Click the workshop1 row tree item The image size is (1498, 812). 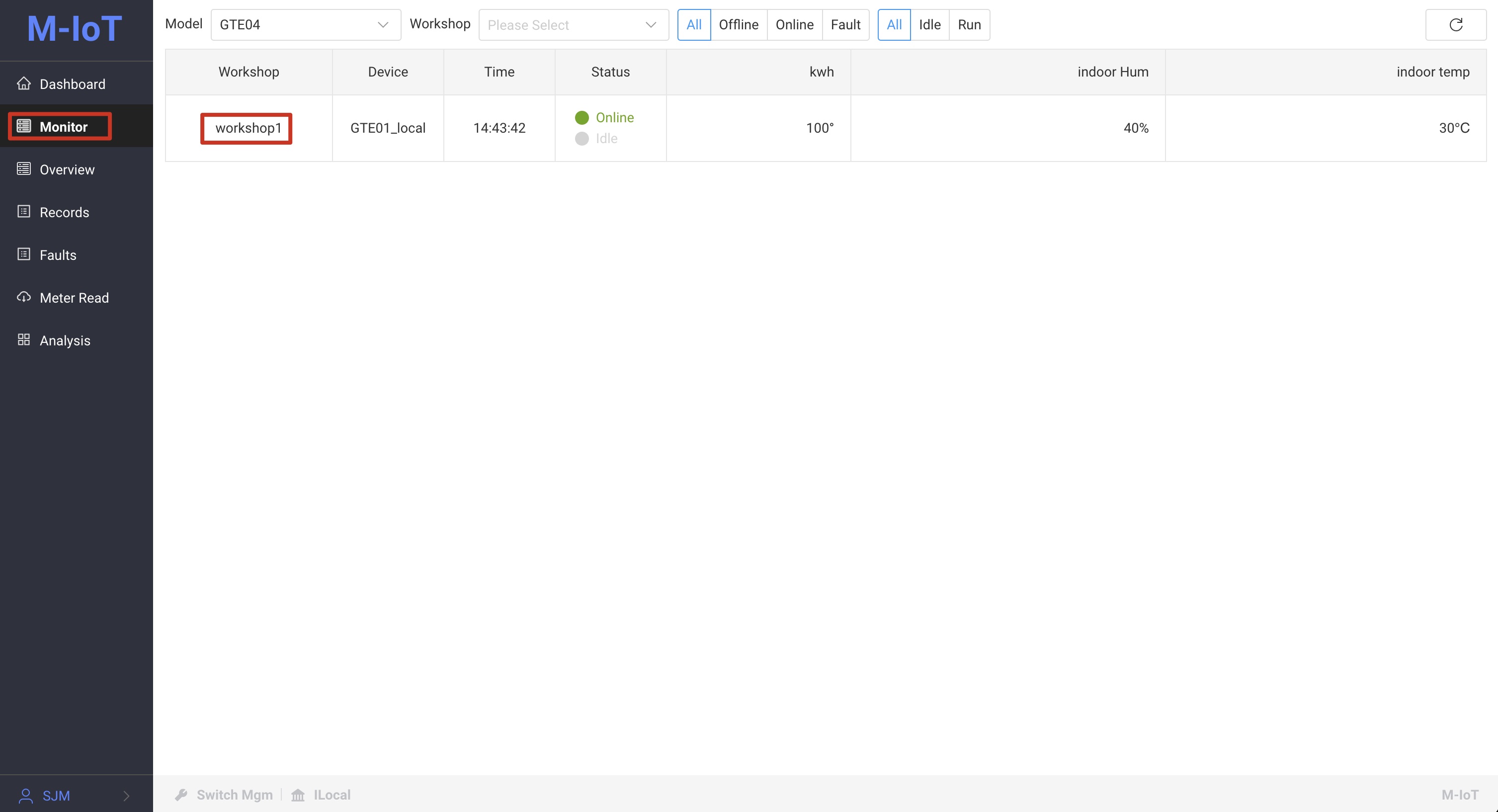tap(248, 128)
